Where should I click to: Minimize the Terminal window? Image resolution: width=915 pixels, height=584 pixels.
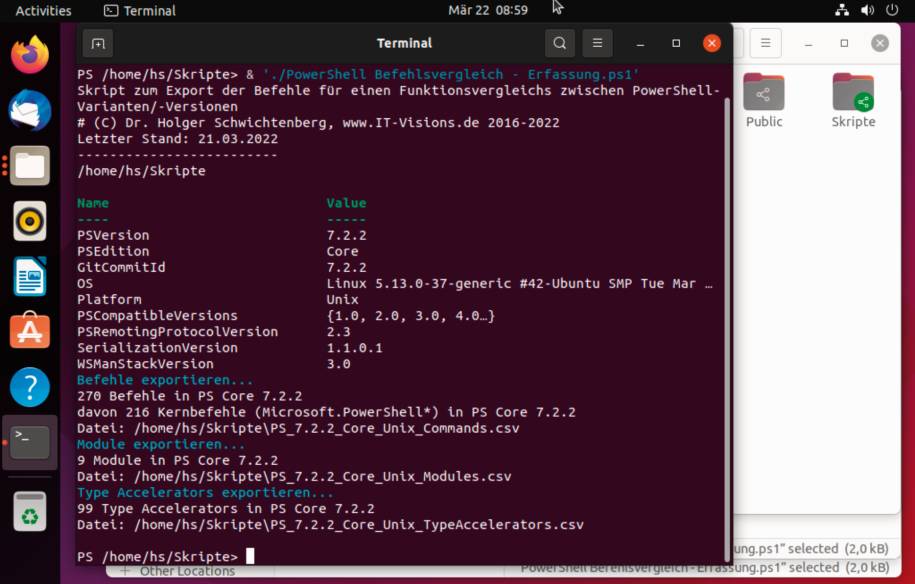[640, 43]
